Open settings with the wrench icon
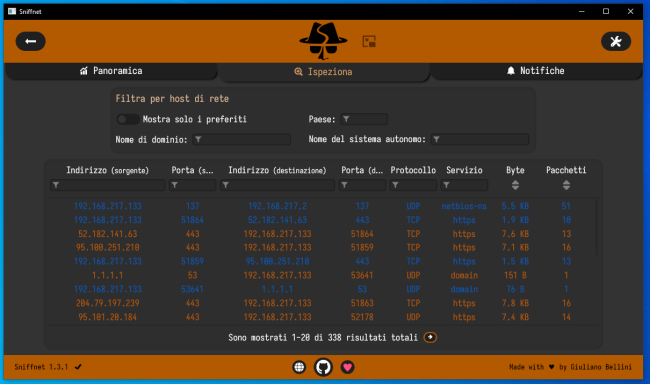Screen dimensions: 650x384 click(x=616, y=41)
